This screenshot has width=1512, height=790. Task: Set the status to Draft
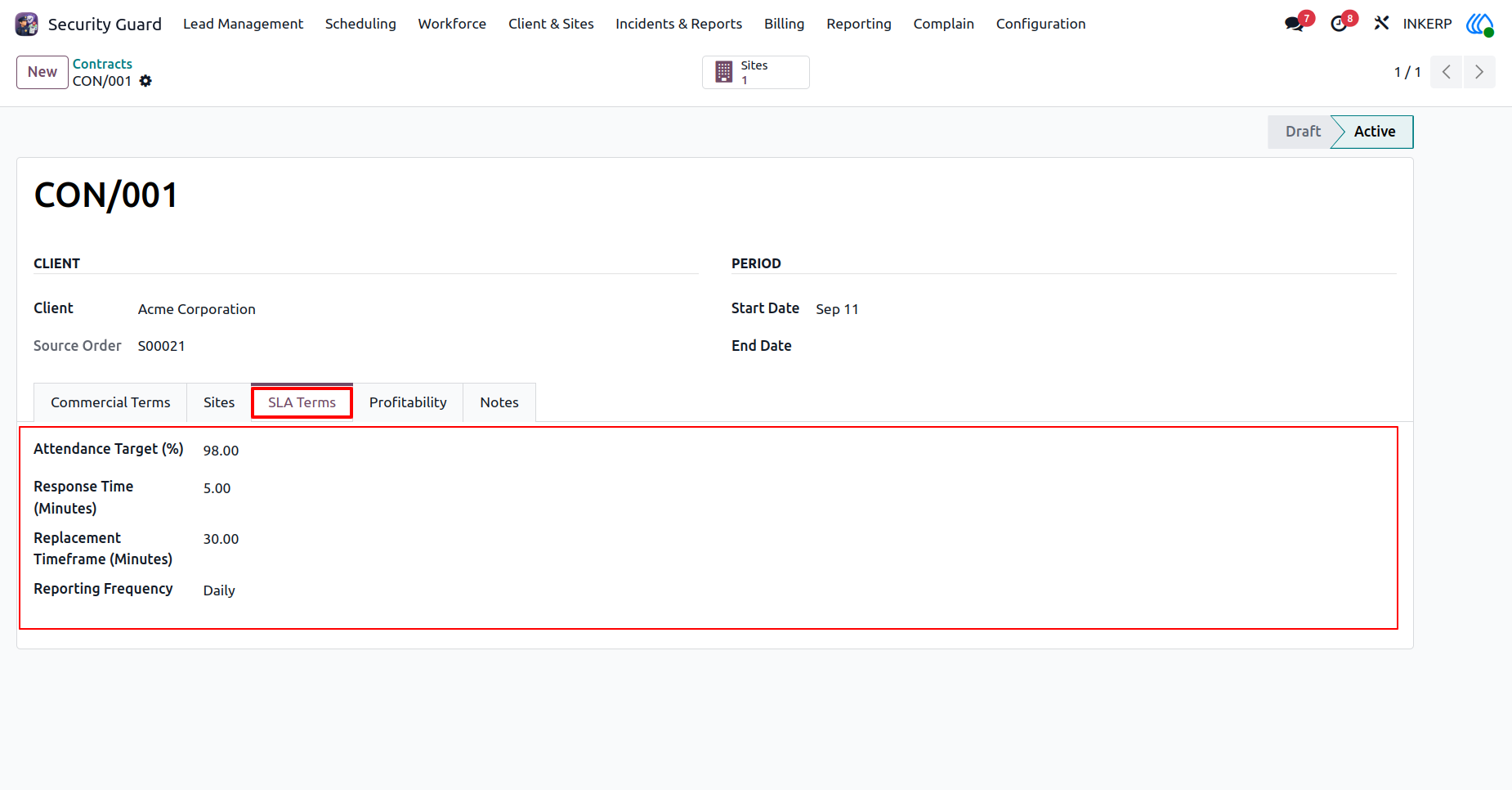coord(1302,132)
